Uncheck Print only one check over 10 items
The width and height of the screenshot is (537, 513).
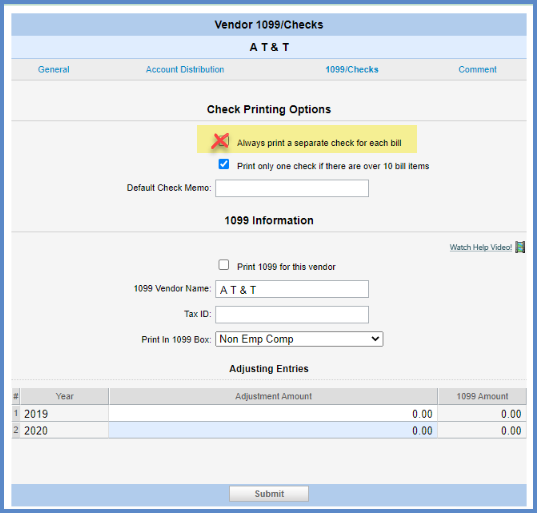[224, 164]
